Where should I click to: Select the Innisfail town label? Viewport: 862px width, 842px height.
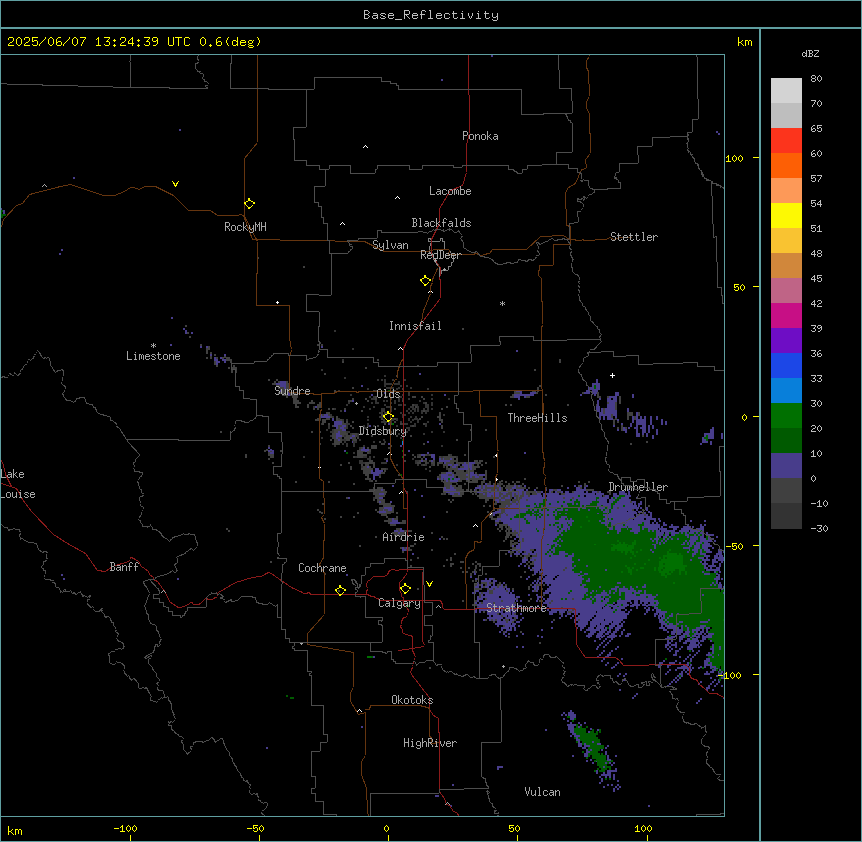click(415, 326)
